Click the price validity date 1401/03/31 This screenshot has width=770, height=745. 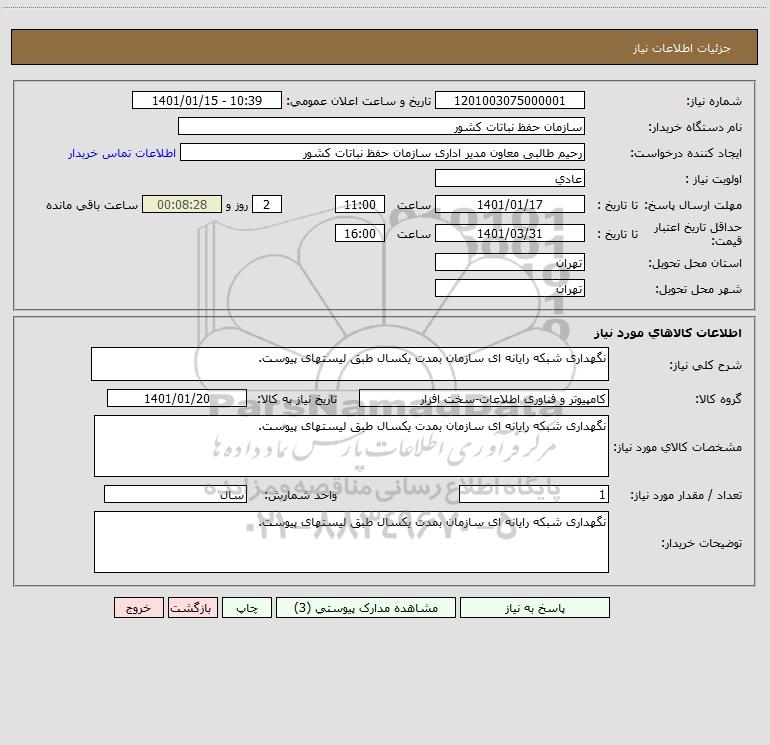point(510,233)
